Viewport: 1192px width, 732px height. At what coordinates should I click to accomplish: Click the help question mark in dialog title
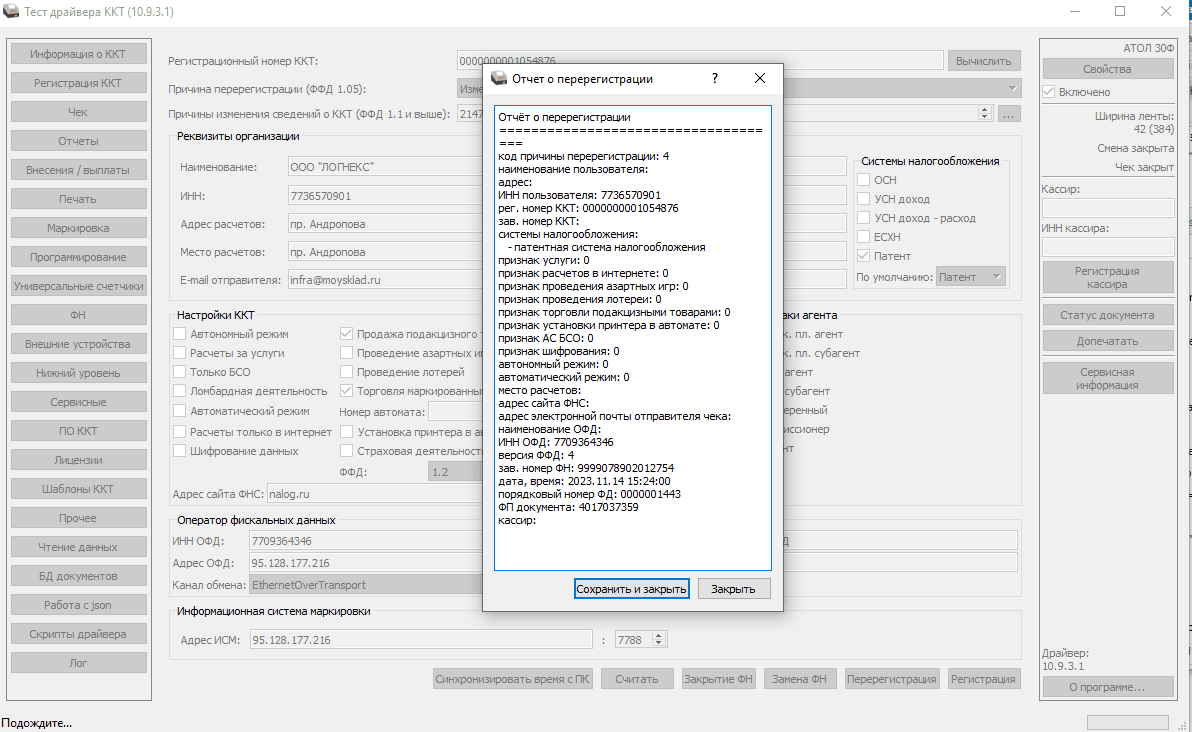(714, 79)
